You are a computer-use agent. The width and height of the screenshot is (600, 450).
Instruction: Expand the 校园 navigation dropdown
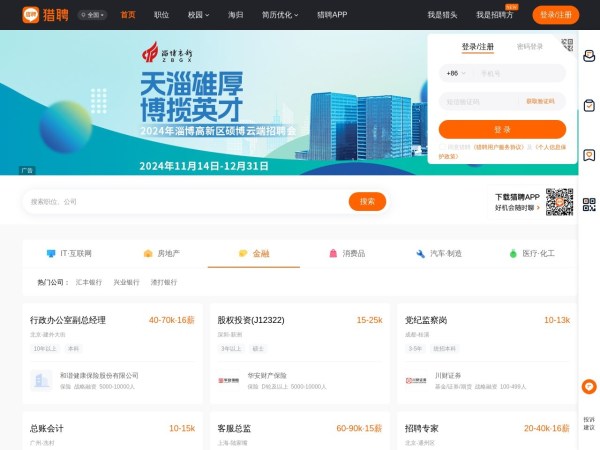tap(197, 15)
